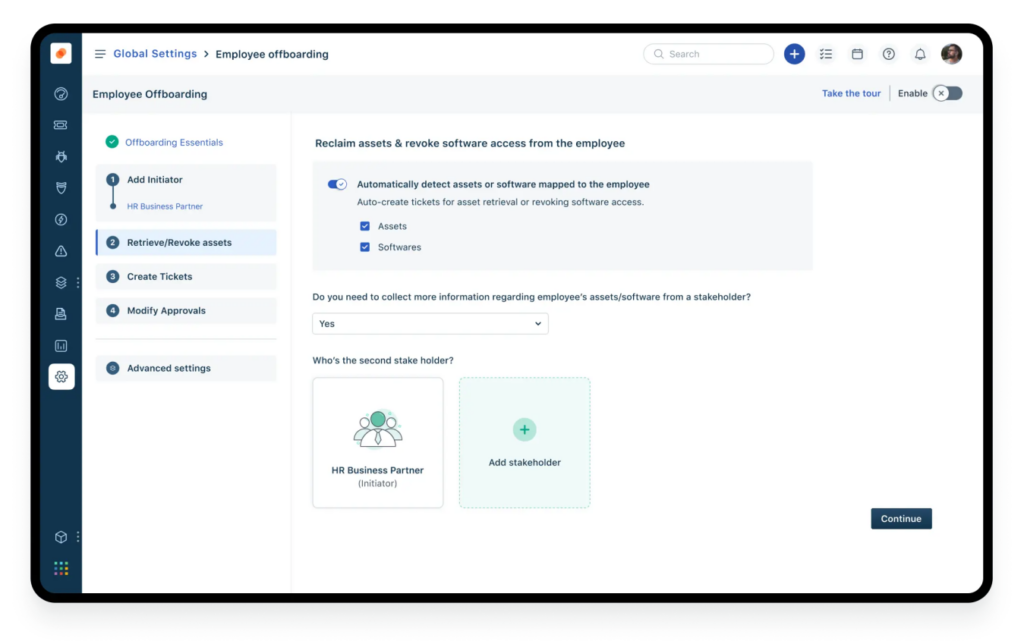Click the Continue button
Viewport: 1024px width, 641px height.
(x=901, y=519)
